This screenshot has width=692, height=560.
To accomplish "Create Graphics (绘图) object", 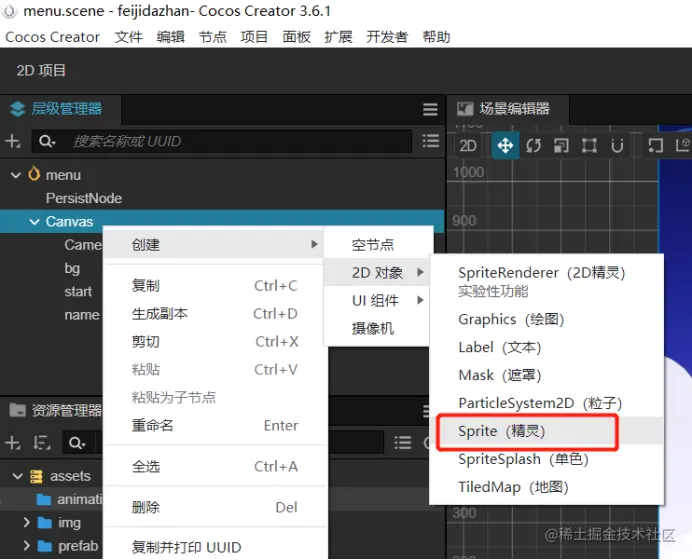I will (x=546, y=319).
